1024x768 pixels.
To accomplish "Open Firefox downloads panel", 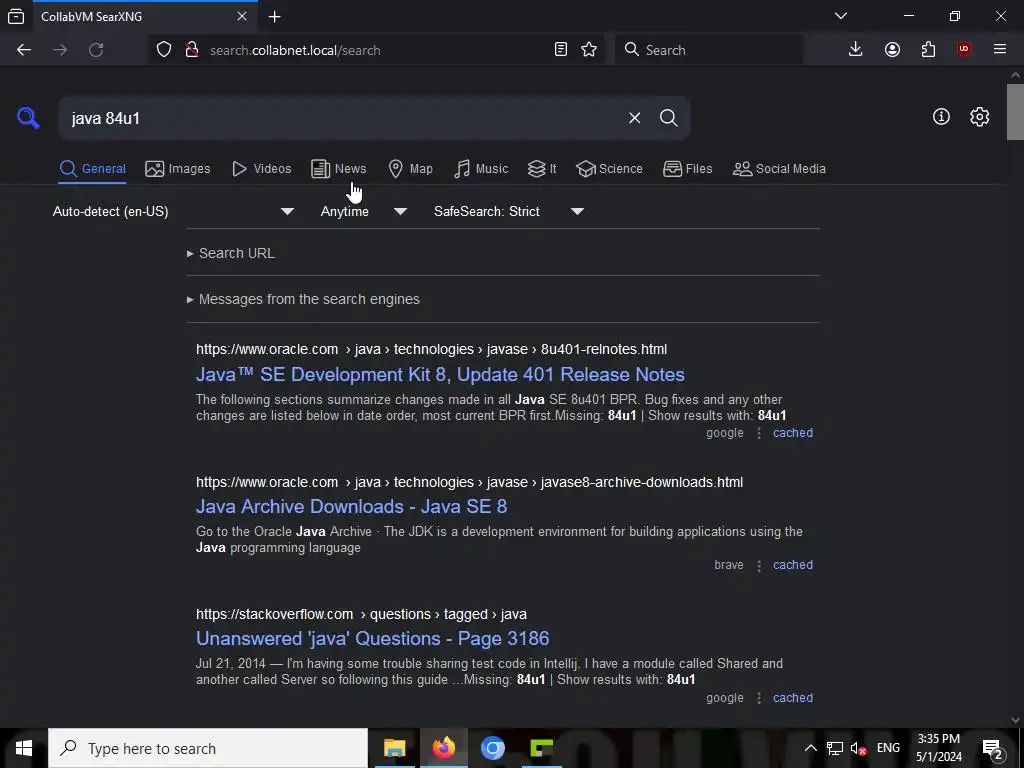I will (856, 50).
